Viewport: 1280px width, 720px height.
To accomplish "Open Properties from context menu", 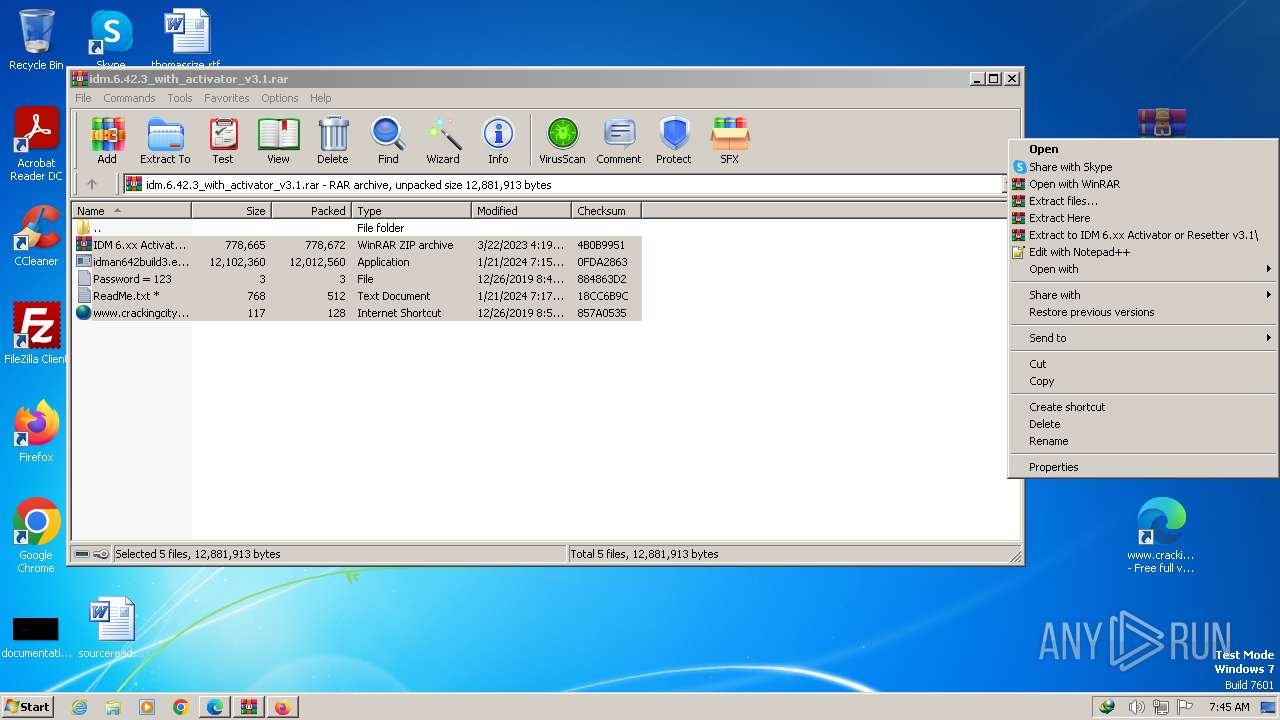I will pyautogui.click(x=1143, y=467).
